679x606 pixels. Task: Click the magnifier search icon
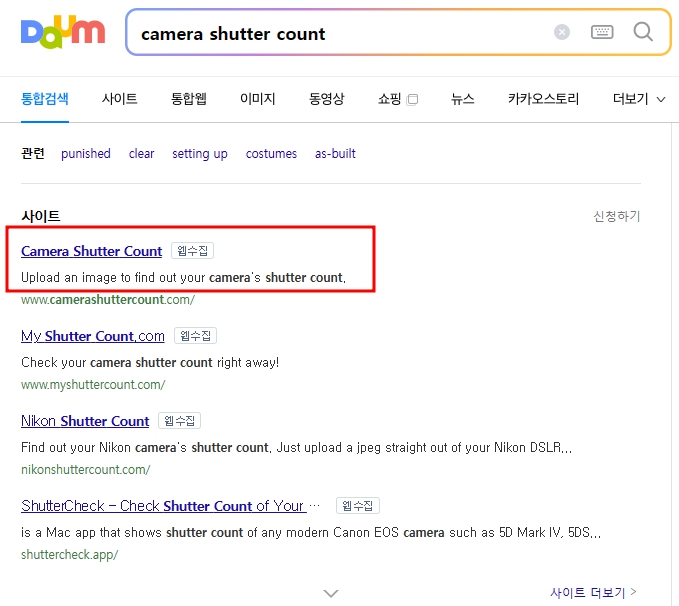tap(643, 32)
